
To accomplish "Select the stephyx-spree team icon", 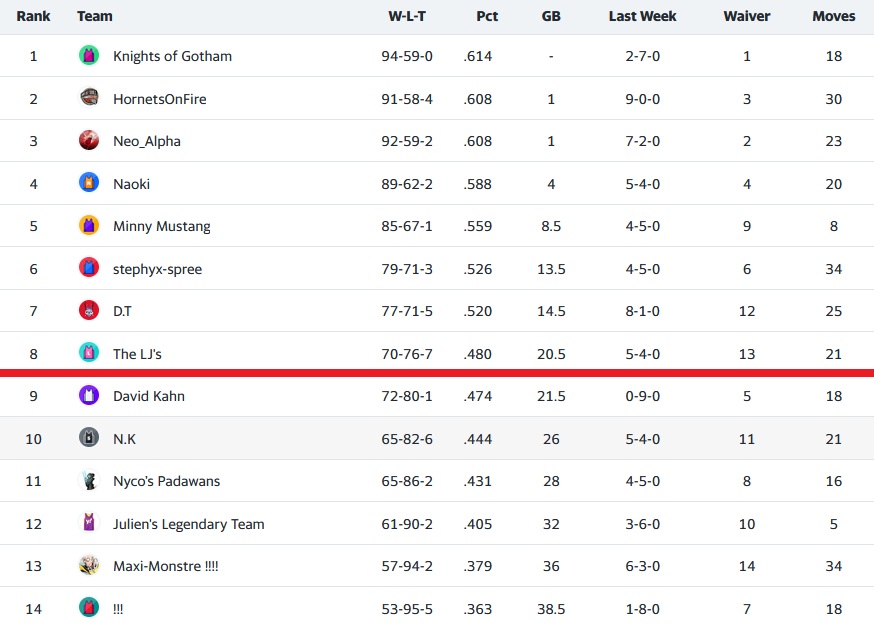I will coord(89,268).
